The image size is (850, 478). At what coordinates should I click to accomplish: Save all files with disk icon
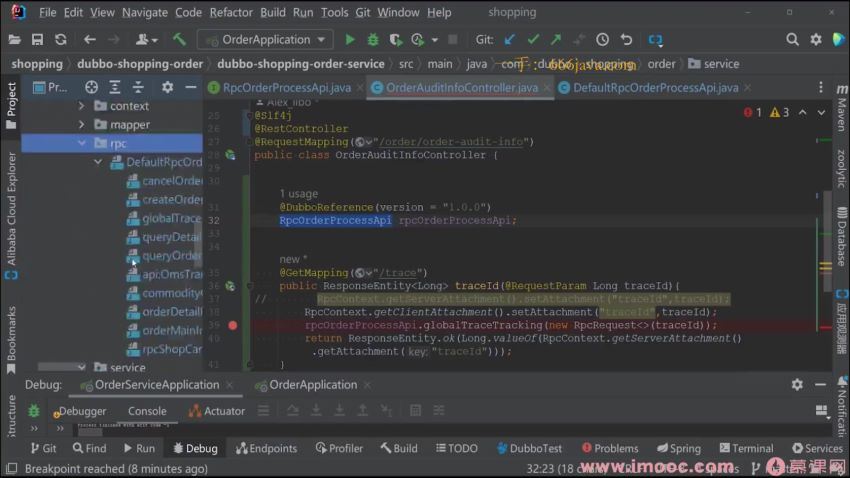[37, 40]
